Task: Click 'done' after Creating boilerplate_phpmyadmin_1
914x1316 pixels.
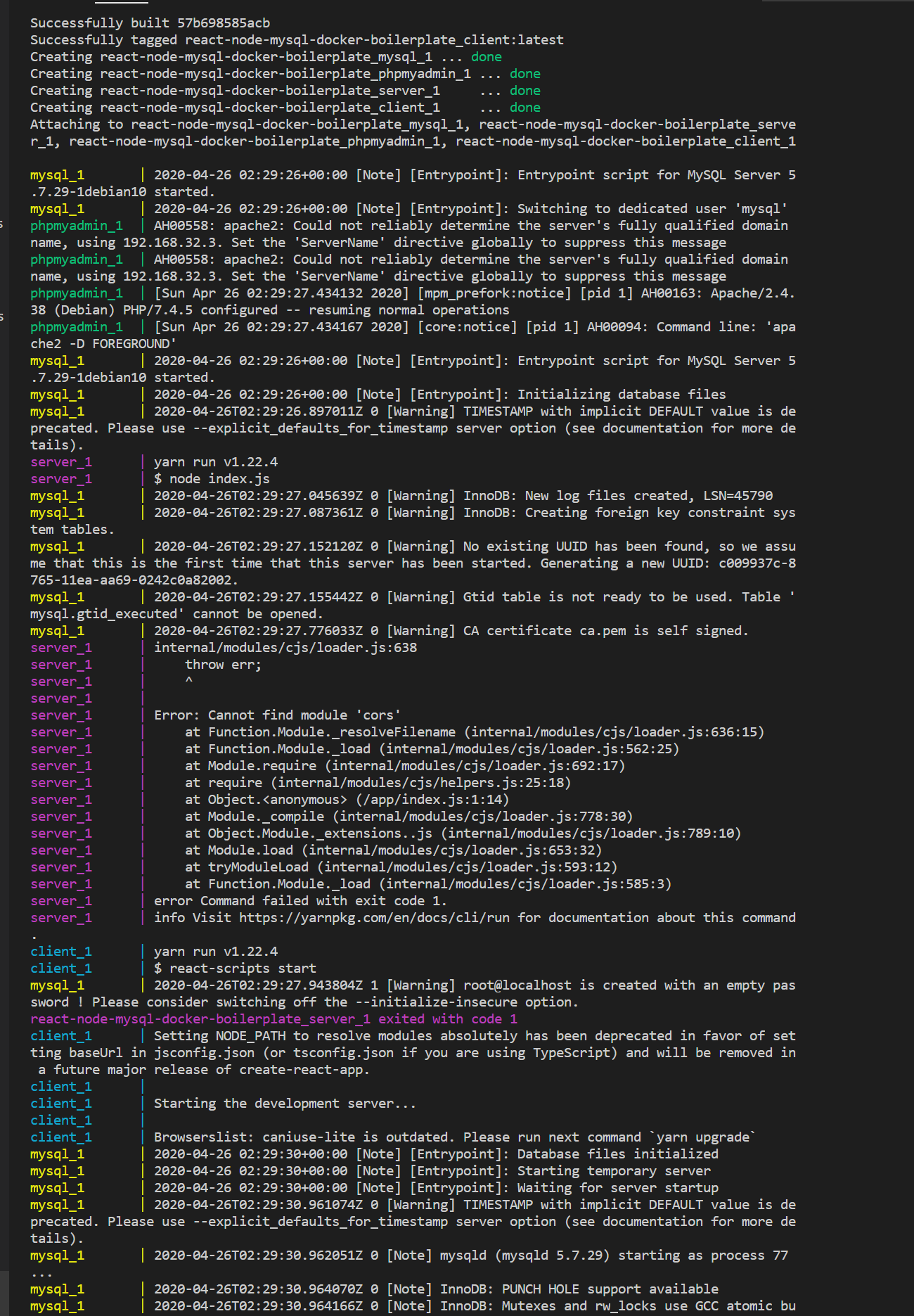Action: 525,74
